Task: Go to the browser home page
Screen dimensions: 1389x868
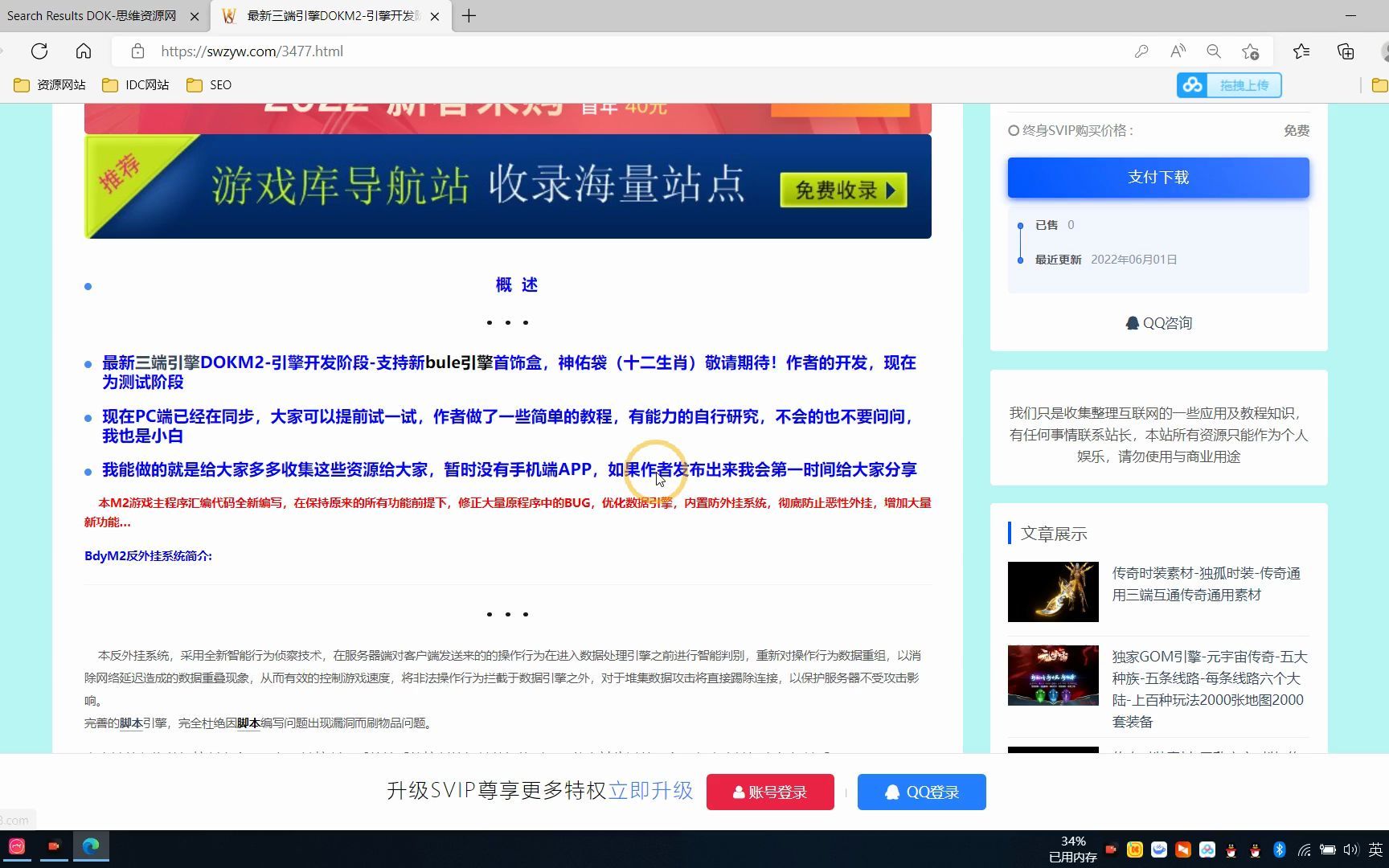Action: tap(84, 51)
